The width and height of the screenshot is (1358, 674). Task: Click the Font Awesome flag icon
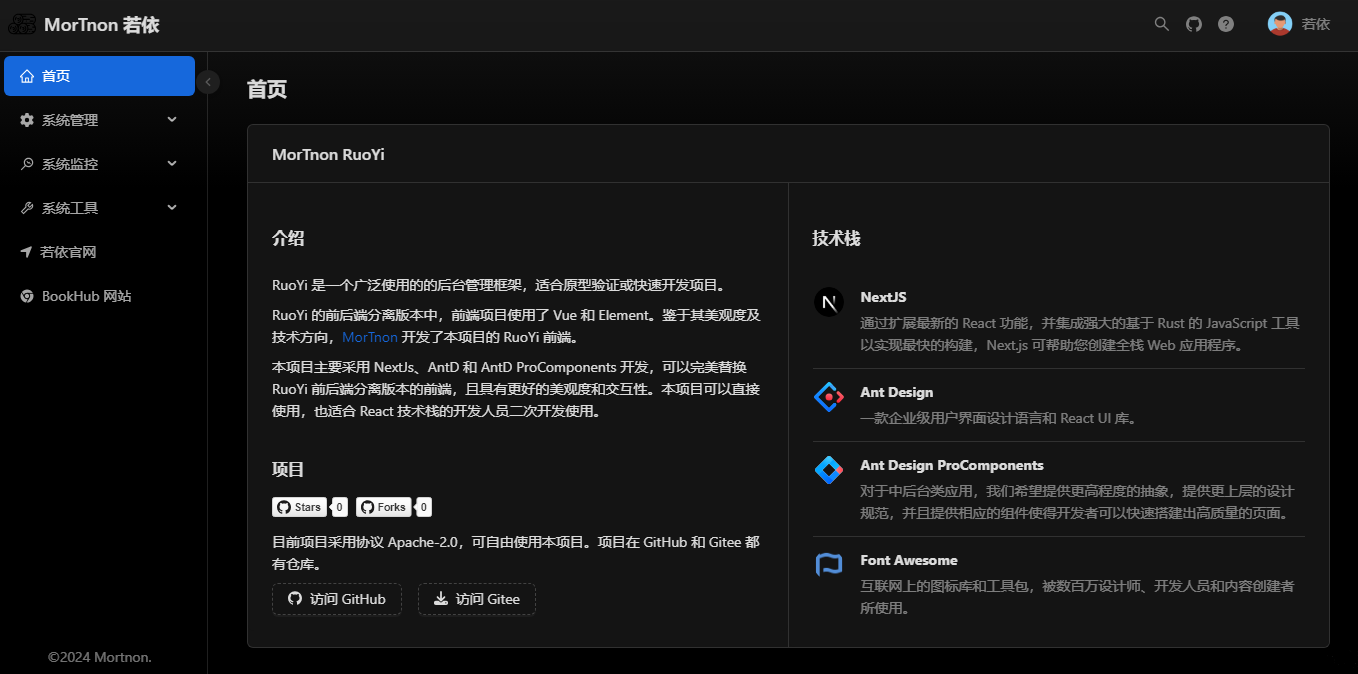pos(829,565)
